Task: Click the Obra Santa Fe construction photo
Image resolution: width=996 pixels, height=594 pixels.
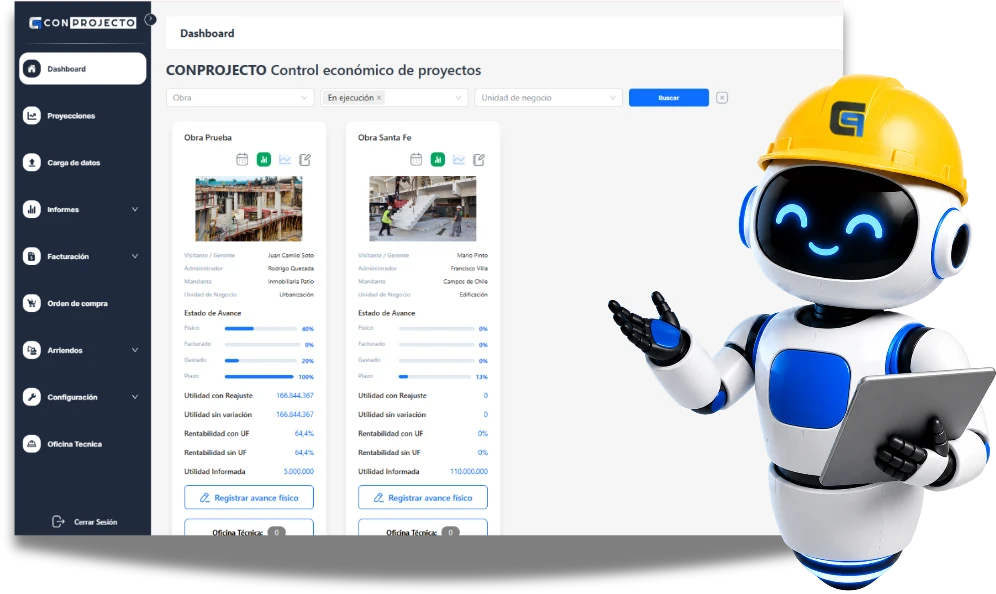Action: 422,208
